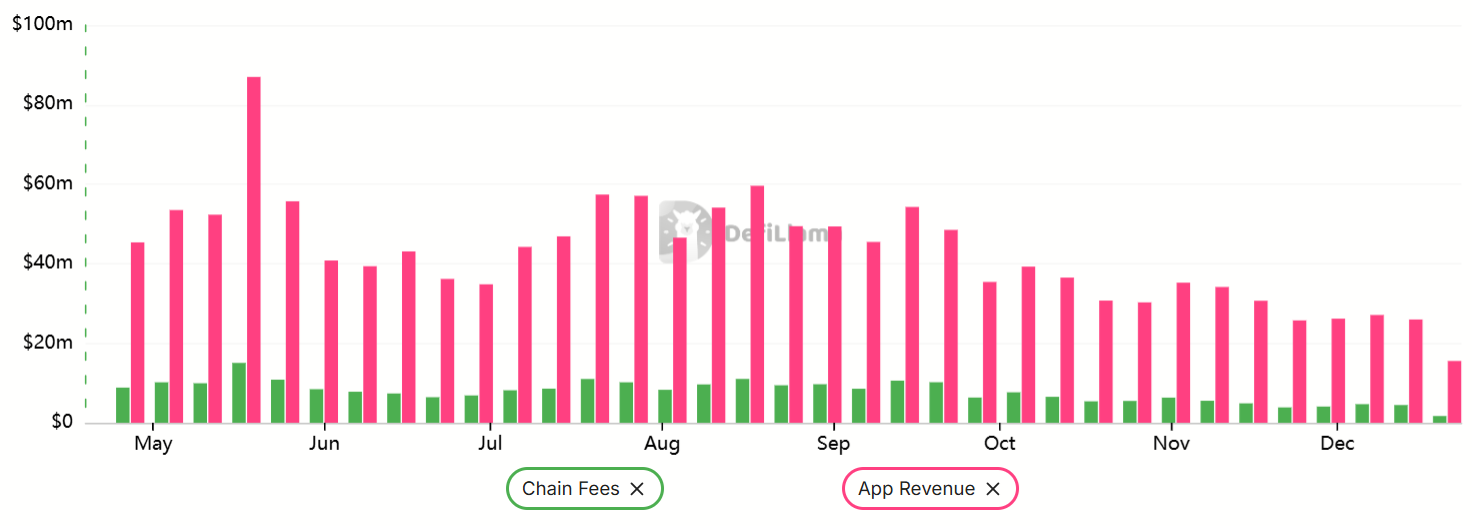Viewport: 1472px width, 526px height.
Task: Select the Aug x-axis month label
Action: click(x=662, y=444)
